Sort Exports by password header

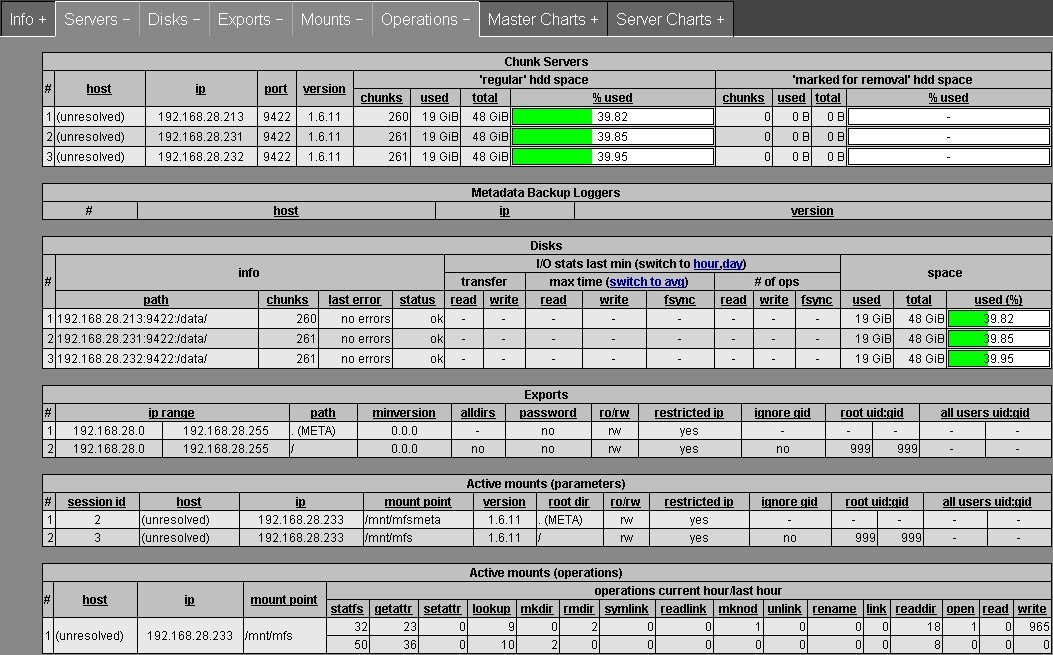[x=547, y=412]
